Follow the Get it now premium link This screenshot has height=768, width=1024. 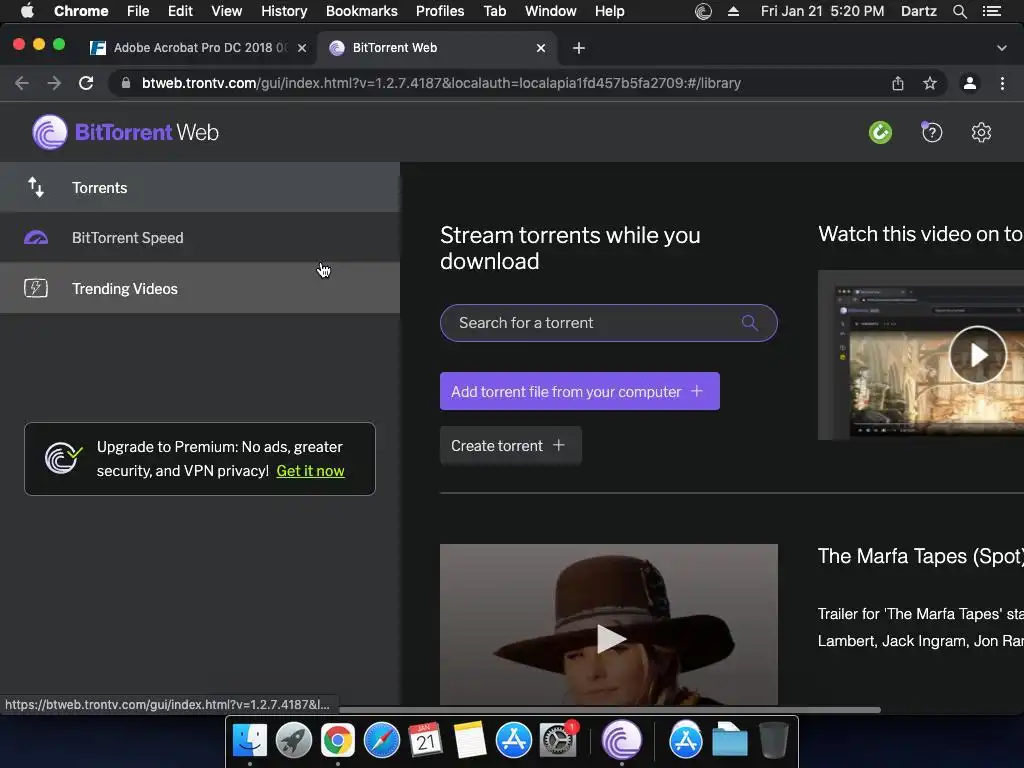[310, 471]
